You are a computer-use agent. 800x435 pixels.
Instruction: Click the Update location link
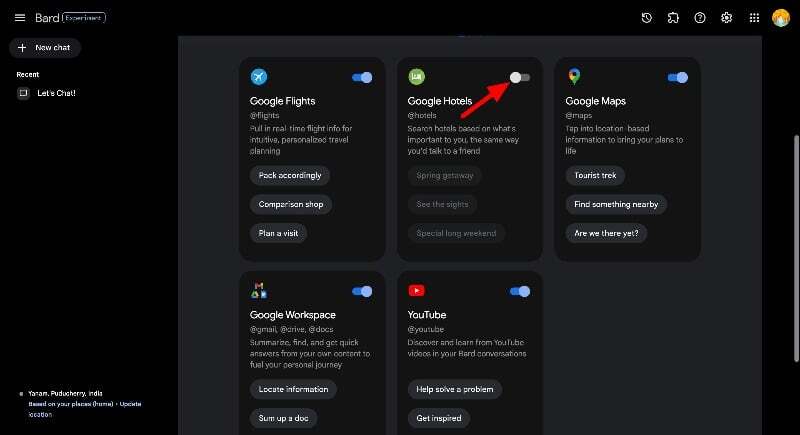(85, 409)
